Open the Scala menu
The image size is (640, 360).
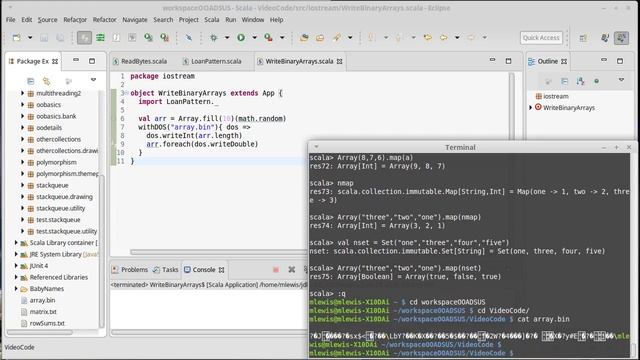coord(211,20)
